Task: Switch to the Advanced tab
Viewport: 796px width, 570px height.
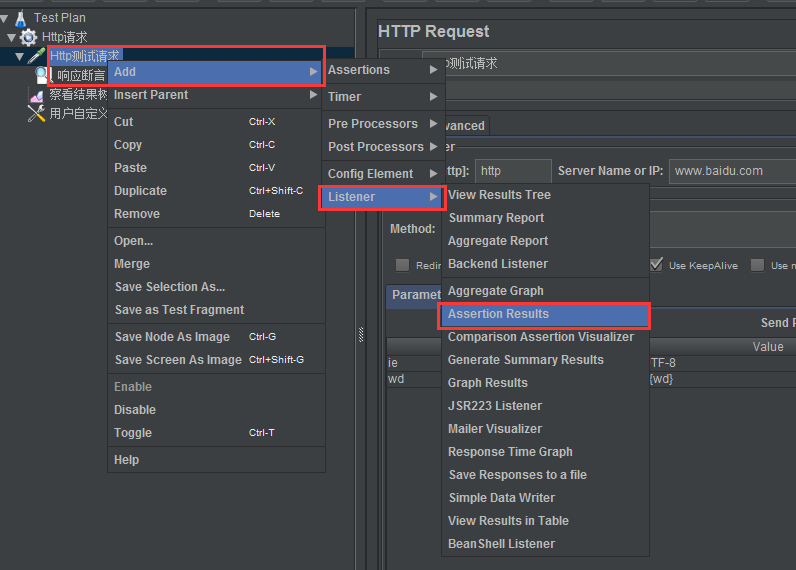Action: point(467,126)
